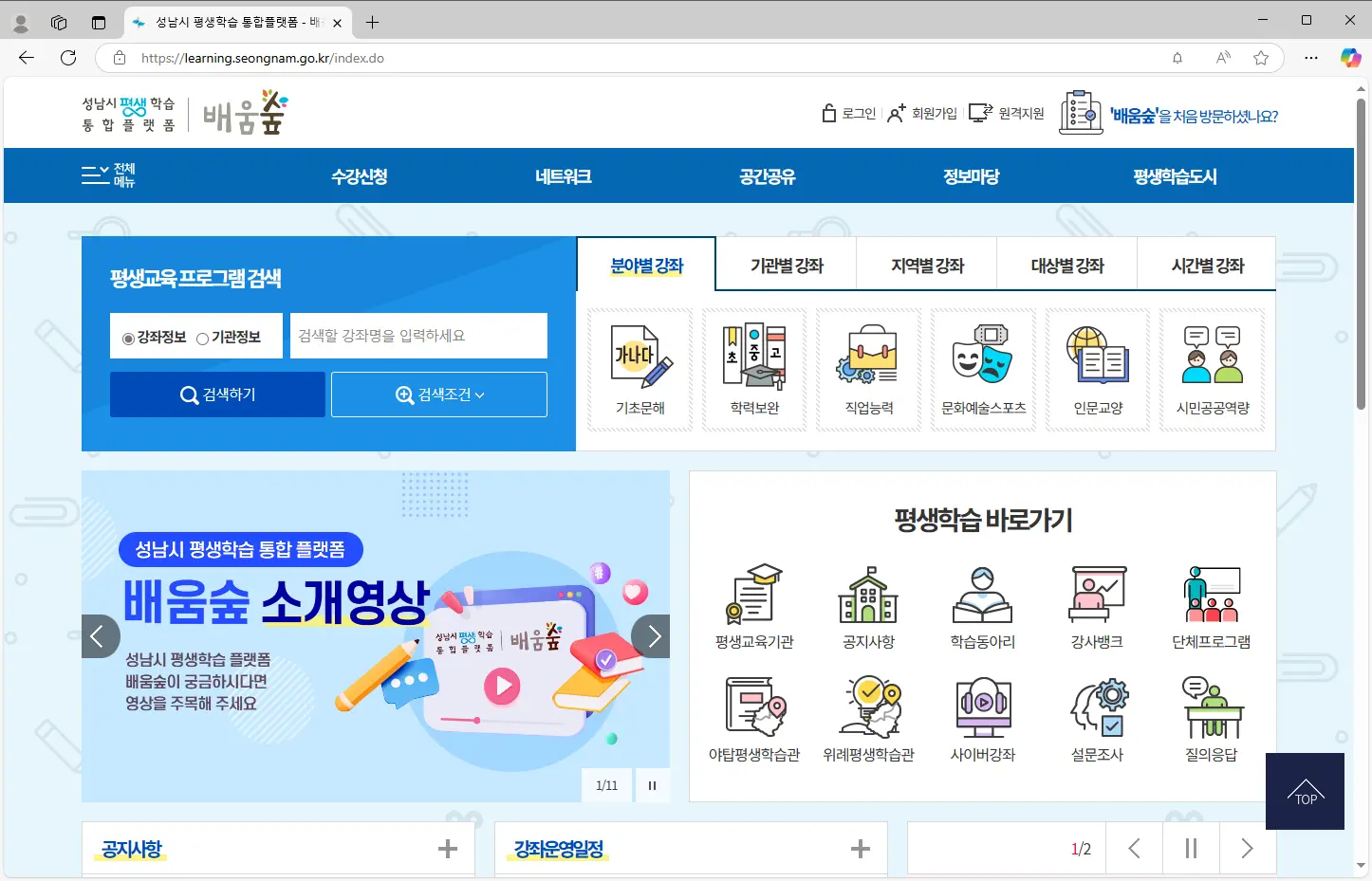Select the 기관정보 radio button
Screen dimensions: 1372x881
(202, 338)
